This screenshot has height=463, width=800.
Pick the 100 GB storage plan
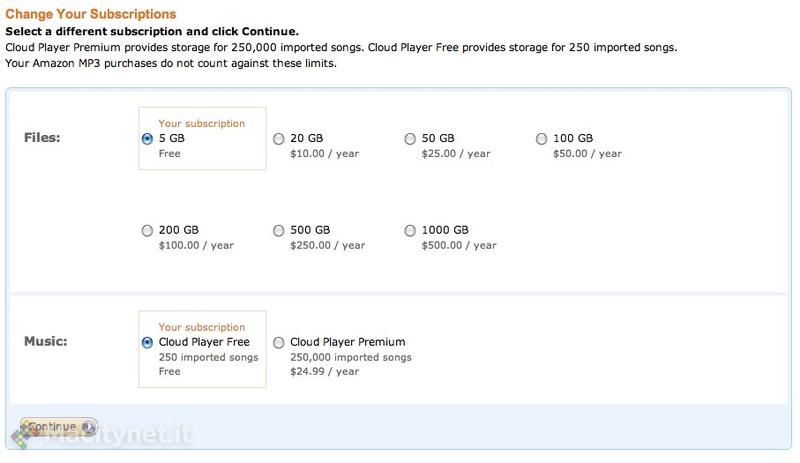[x=542, y=139]
